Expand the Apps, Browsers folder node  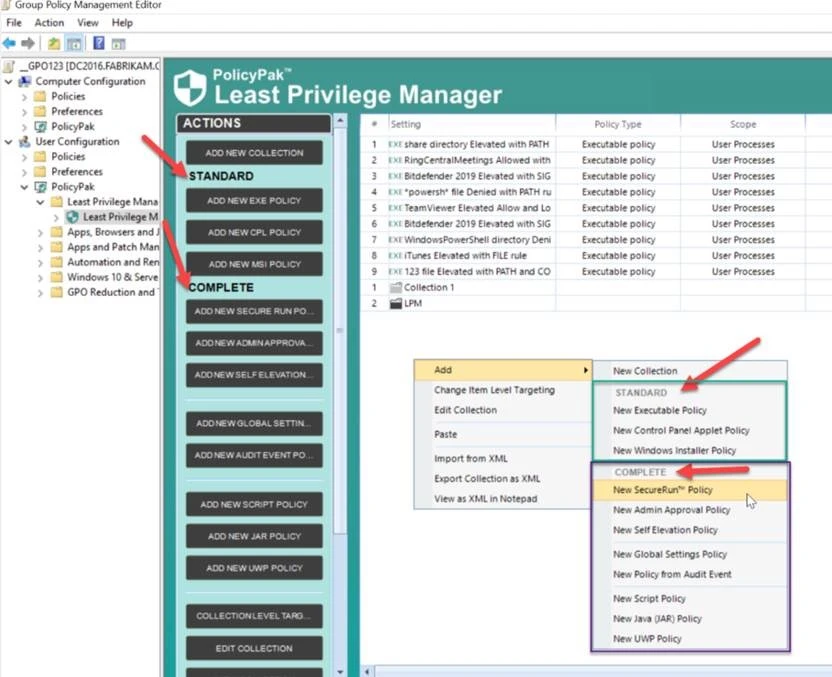click(41, 232)
